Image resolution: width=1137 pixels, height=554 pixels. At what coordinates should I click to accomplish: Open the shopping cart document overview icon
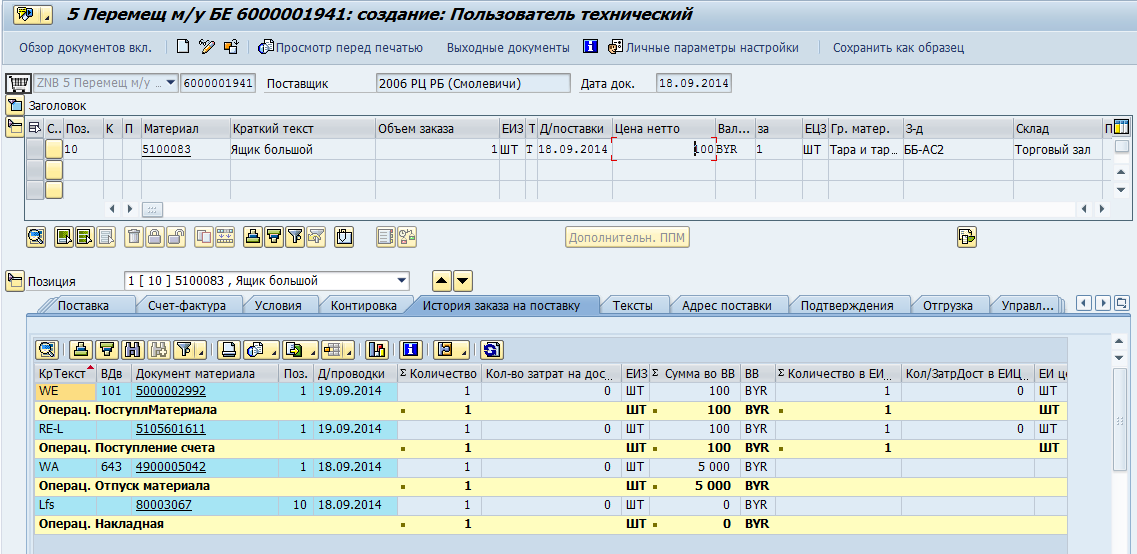tap(17, 83)
